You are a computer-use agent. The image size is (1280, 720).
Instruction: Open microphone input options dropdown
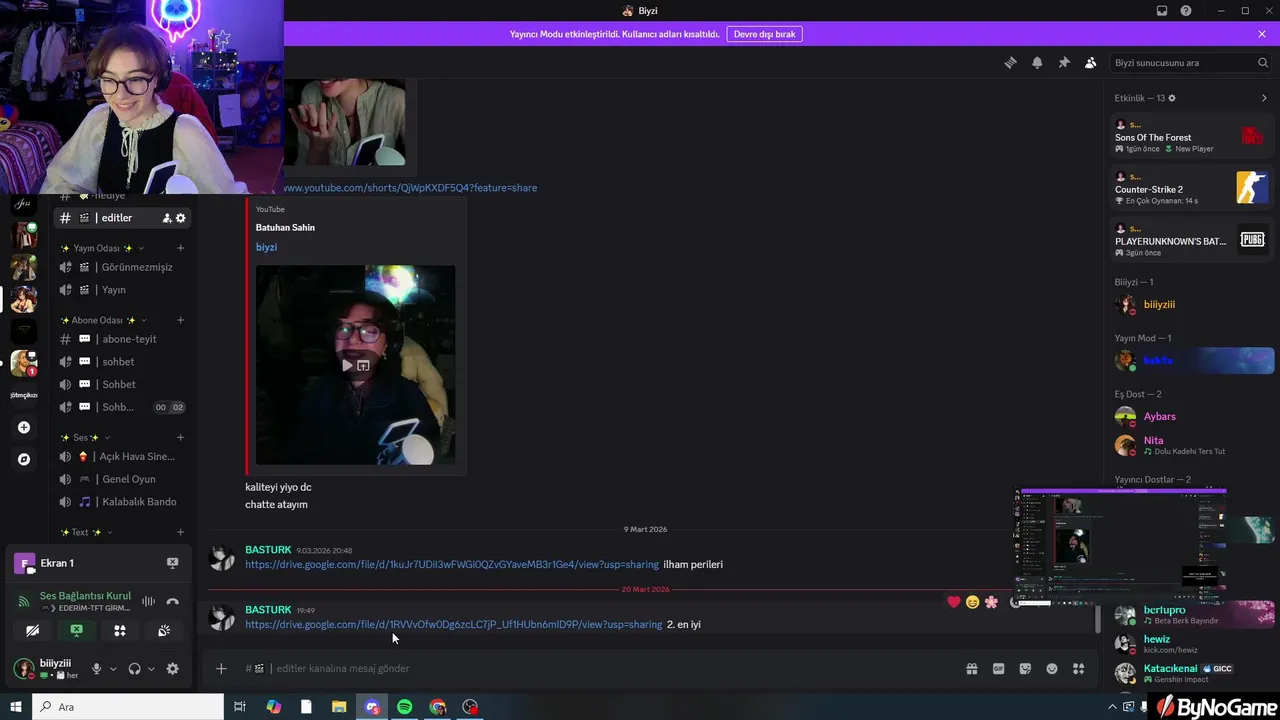pyautogui.click(x=113, y=668)
